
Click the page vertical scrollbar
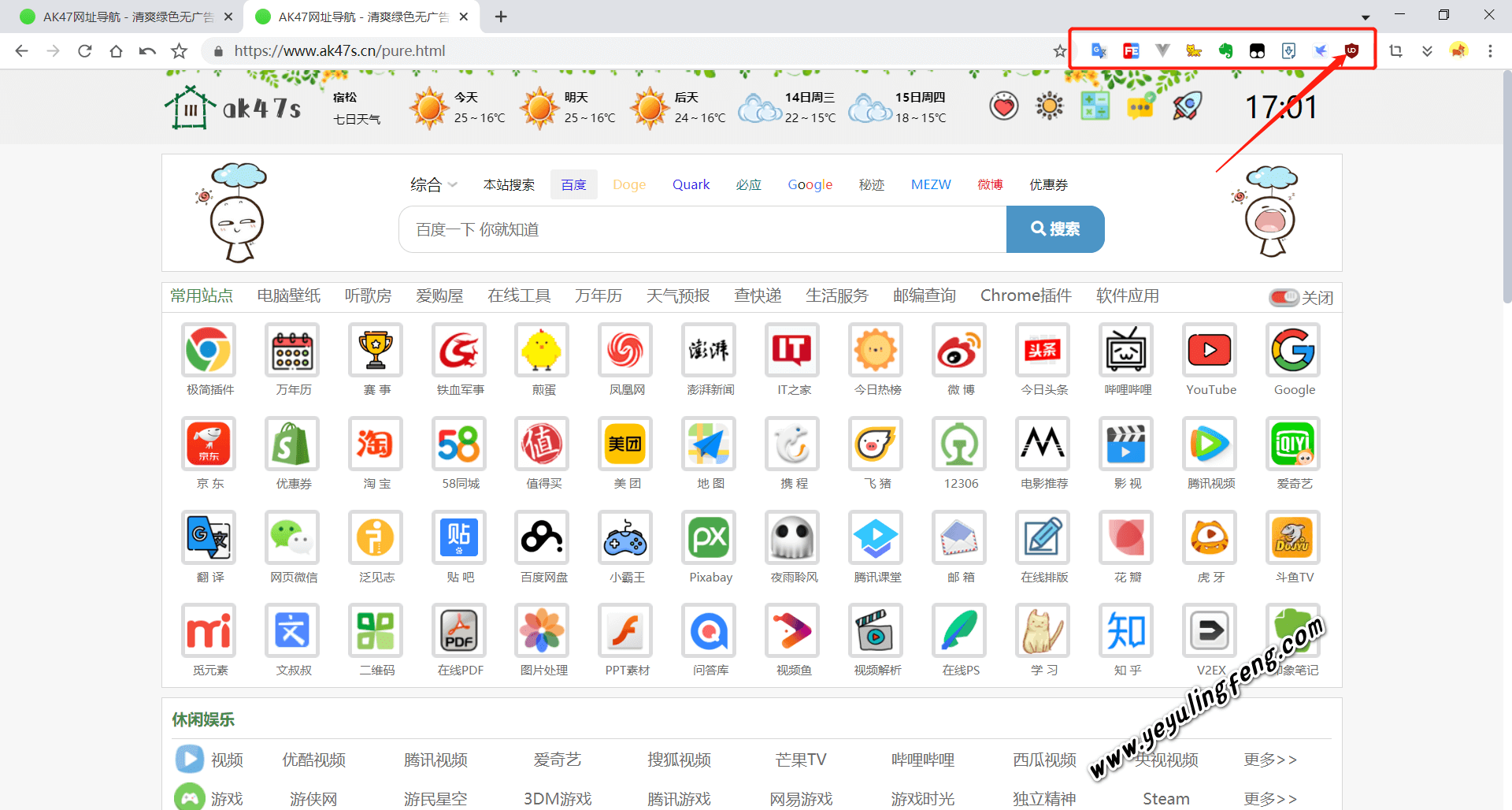coord(1506,188)
